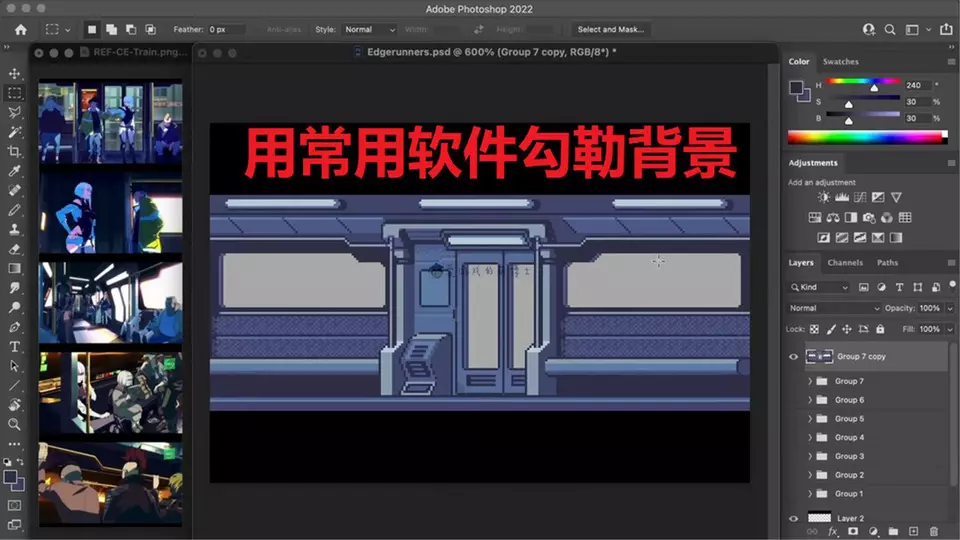Go to Photoshop Home screen
960x540 pixels.
pos(21,29)
